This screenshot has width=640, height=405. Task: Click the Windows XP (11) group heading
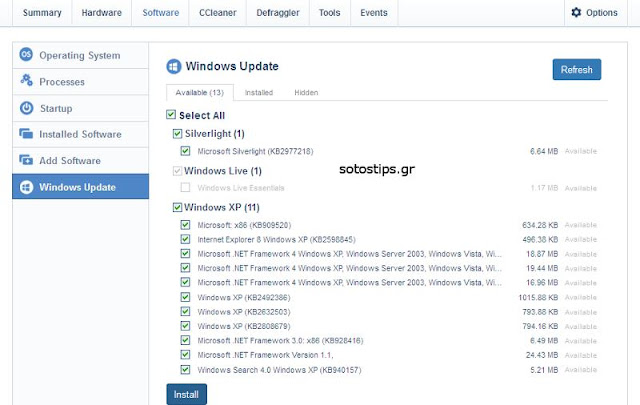[x=222, y=207]
